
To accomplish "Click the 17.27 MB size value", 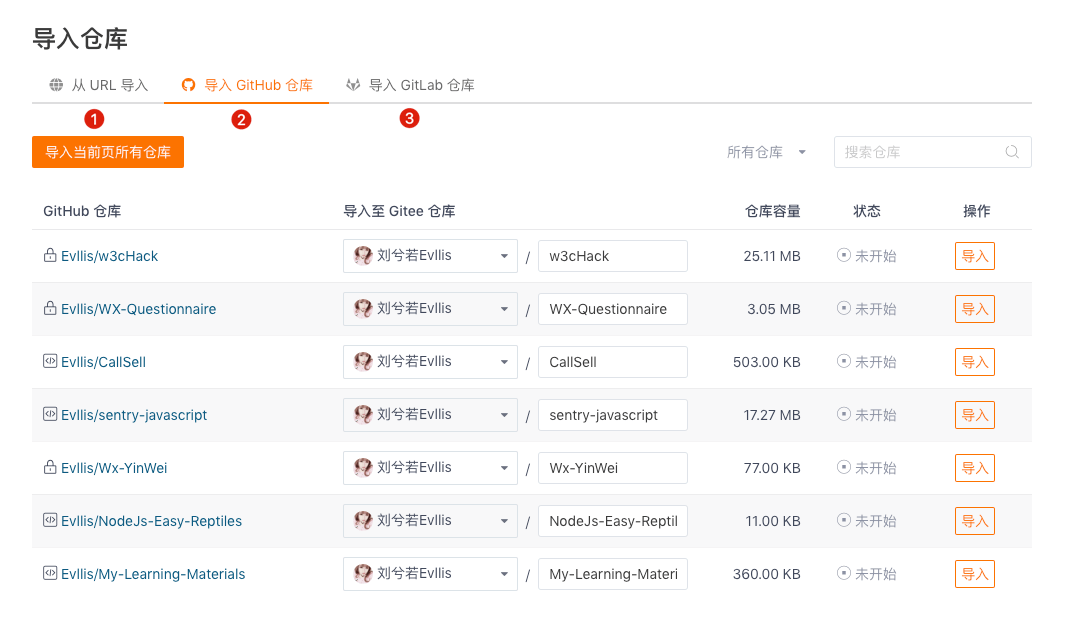I will click(772, 415).
